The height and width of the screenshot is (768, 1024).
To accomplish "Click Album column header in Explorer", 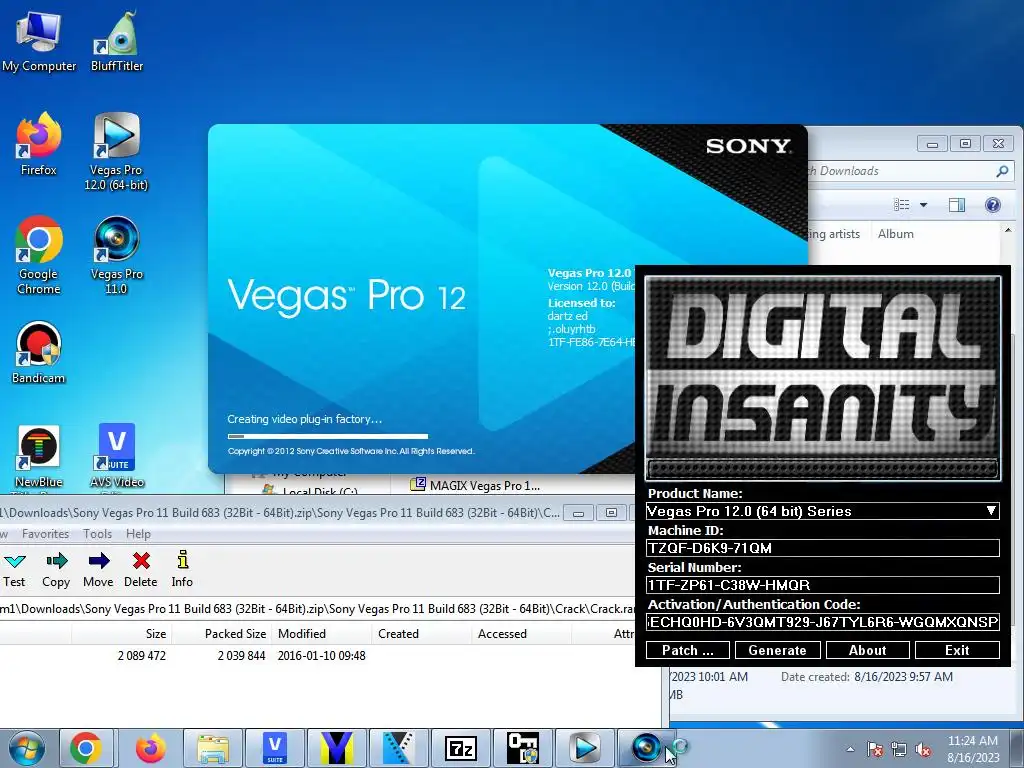I will coord(896,234).
